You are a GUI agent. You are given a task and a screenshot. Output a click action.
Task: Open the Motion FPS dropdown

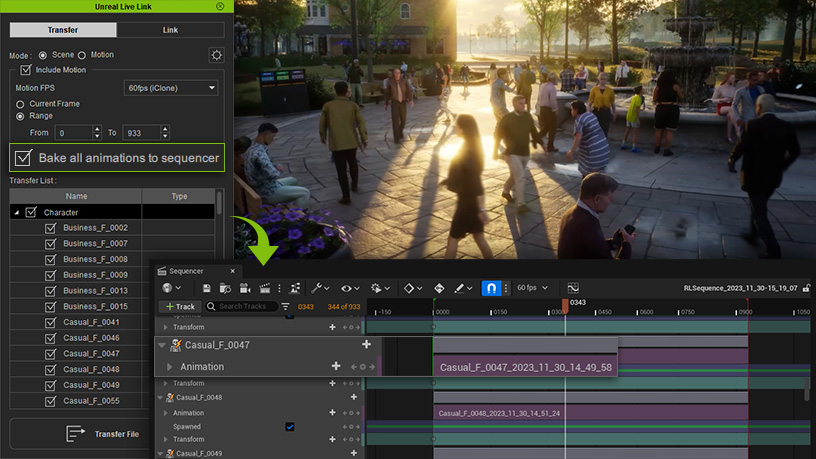pyautogui.click(x=170, y=88)
